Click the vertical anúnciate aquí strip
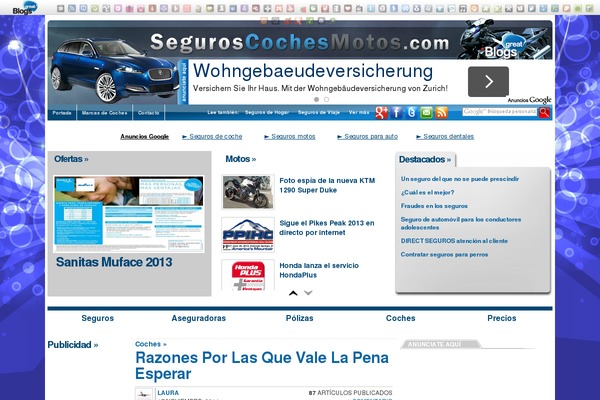This screenshot has height=400, width=600. [x=184, y=82]
